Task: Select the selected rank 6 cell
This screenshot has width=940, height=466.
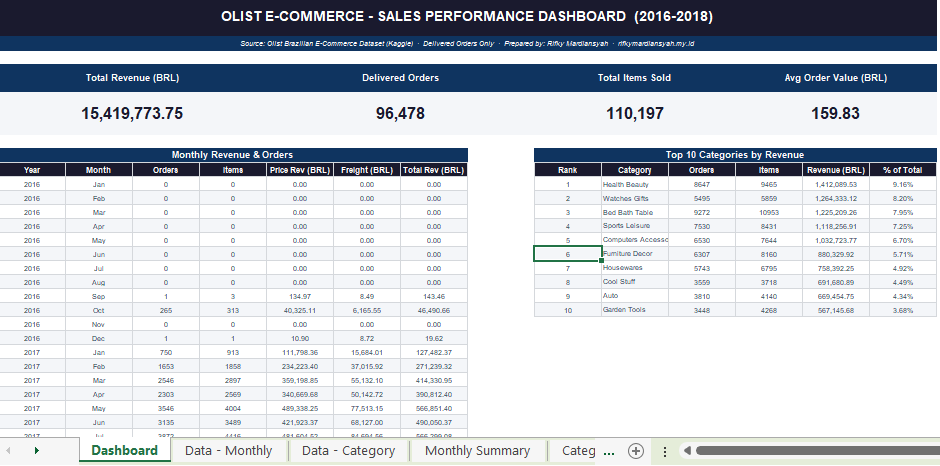Action: pyautogui.click(x=567, y=254)
